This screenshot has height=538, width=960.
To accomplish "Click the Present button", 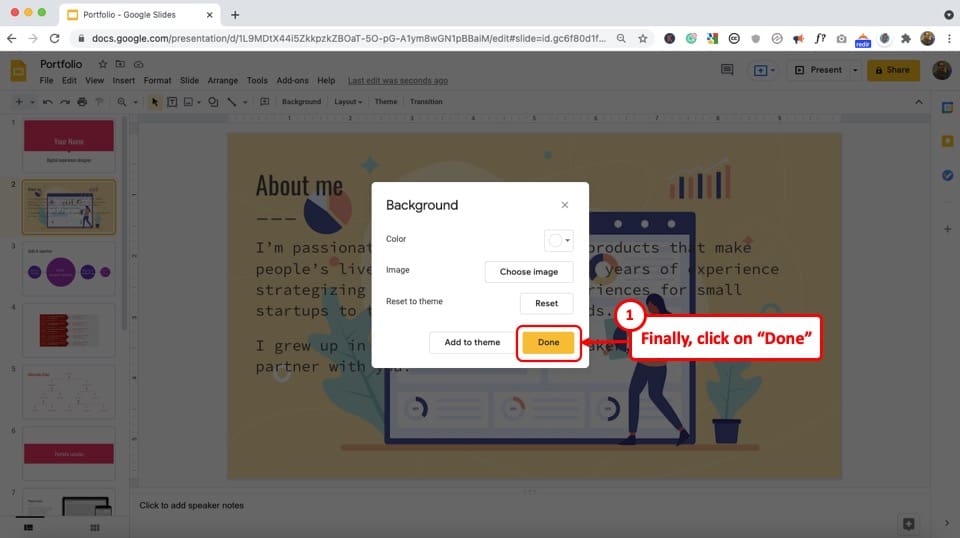I will point(819,70).
